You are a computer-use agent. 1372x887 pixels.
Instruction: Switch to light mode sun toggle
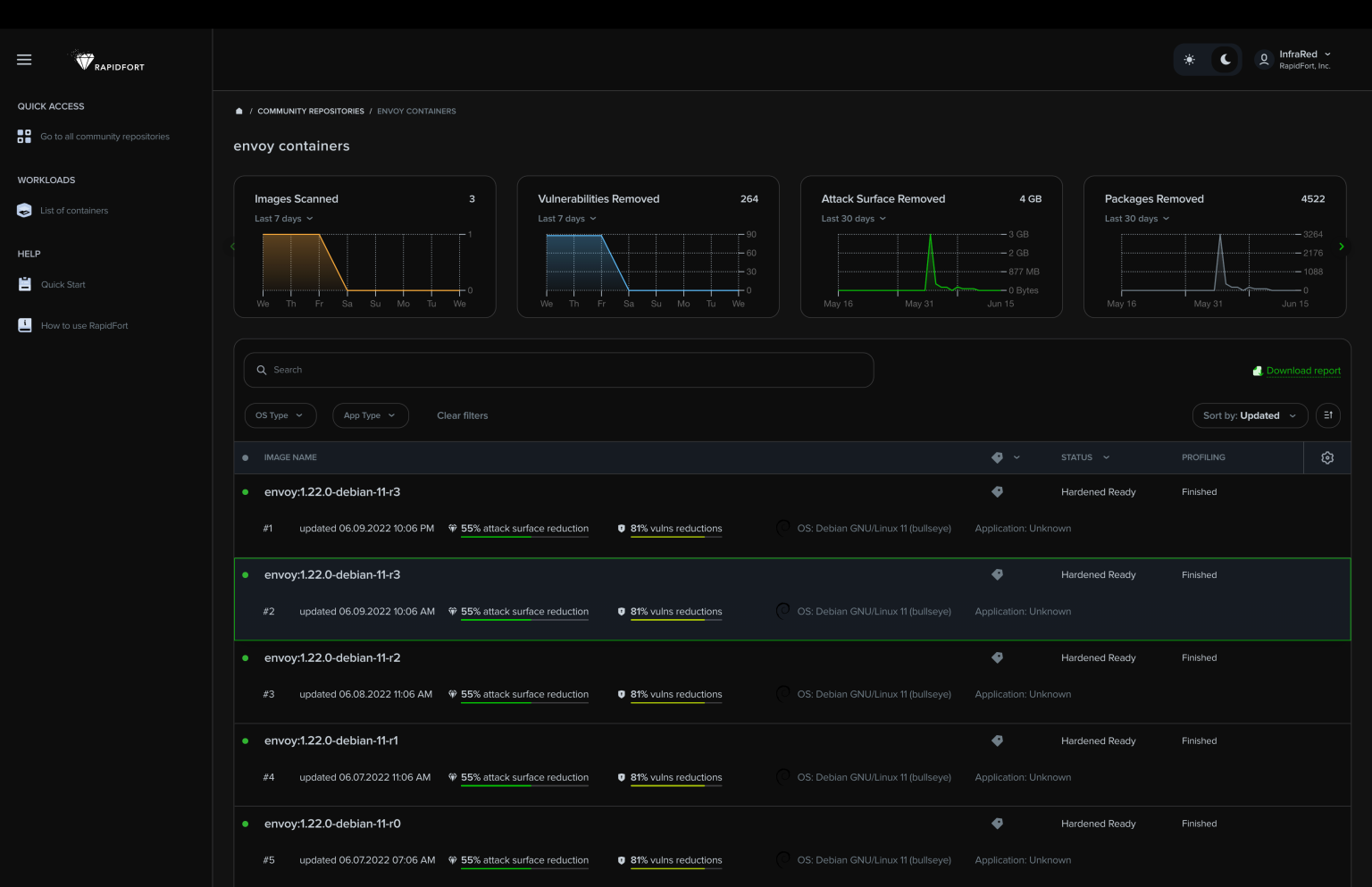click(x=1189, y=60)
